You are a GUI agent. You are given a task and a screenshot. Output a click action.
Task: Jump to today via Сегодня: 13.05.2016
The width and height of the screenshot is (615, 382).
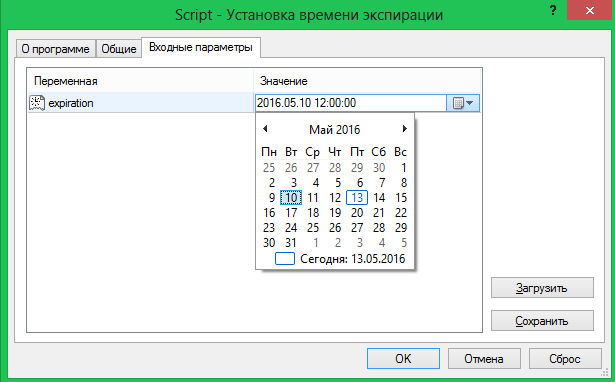pyautogui.click(x=353, y=259)
